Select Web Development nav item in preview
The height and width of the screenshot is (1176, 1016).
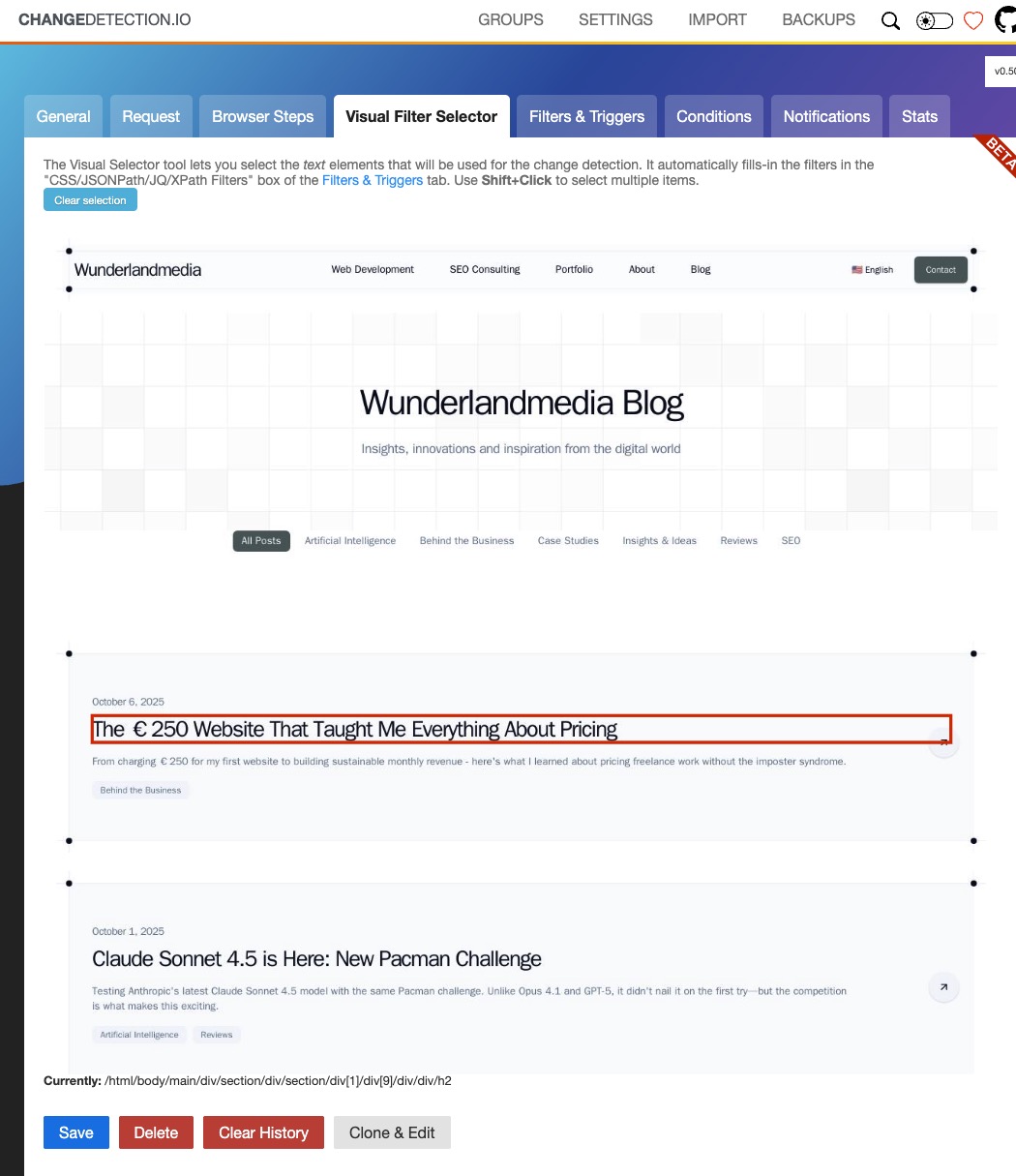(373, 270)
